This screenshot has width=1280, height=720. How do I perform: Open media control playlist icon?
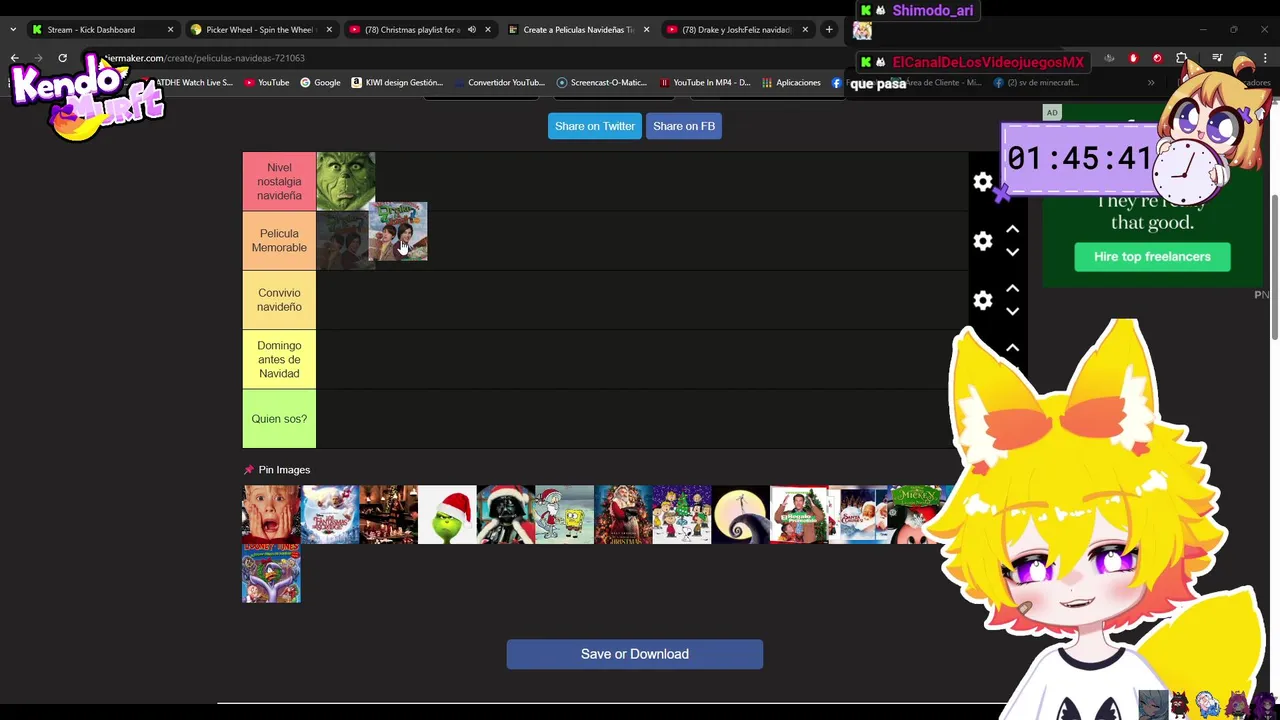[1217, 58]
